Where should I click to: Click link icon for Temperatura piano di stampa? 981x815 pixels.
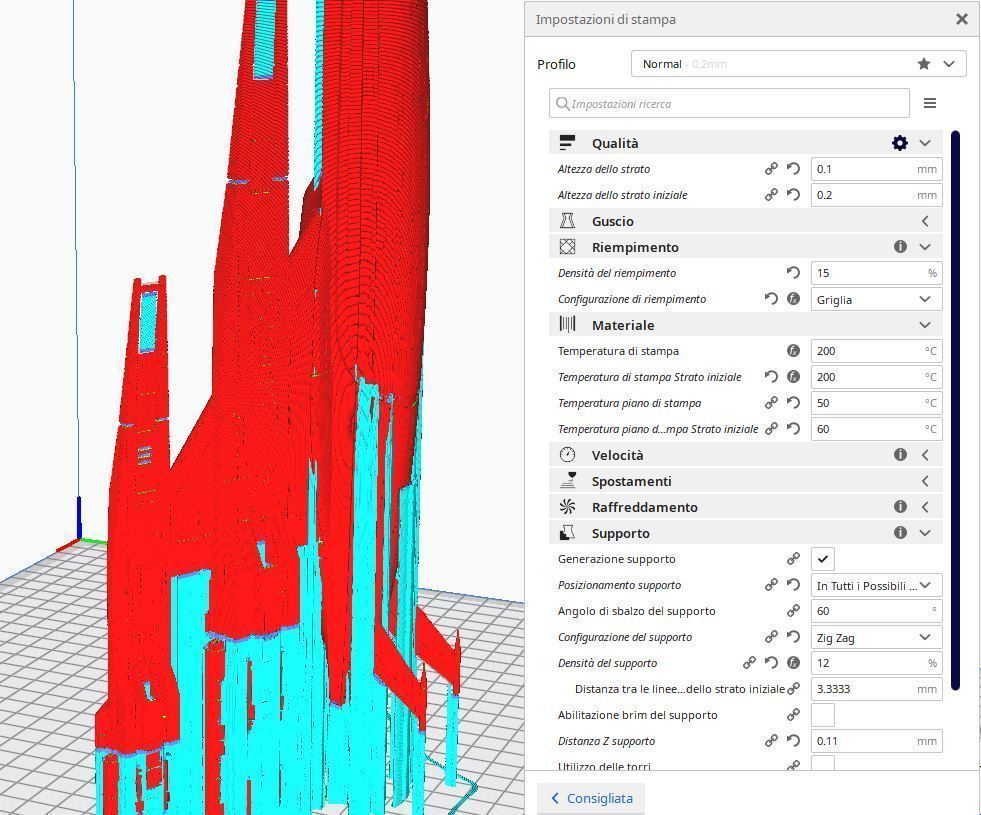pyautogui.click(x=771, y=403)
